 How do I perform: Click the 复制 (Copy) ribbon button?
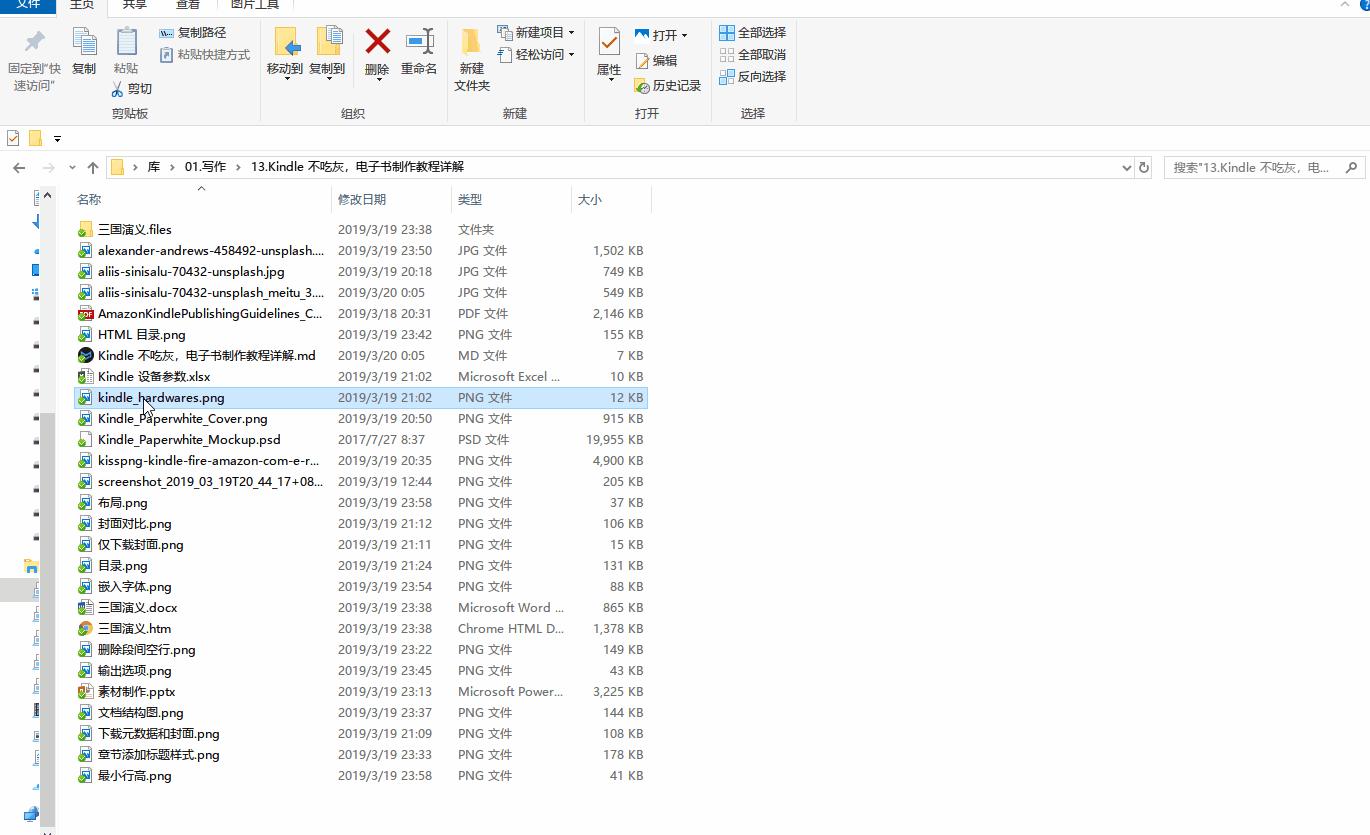(84, 52)
